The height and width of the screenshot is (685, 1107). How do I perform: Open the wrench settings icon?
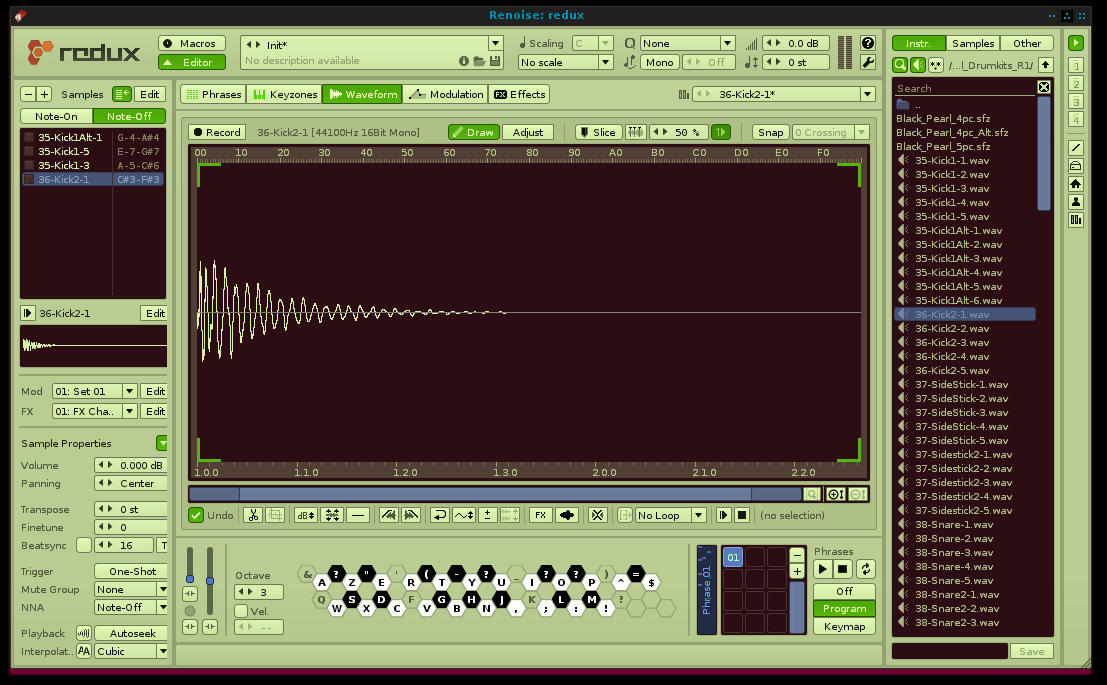pos(868,62)
